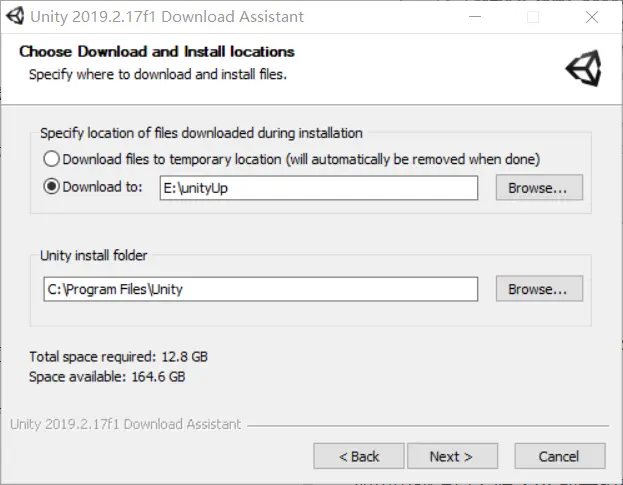Click the 'Space available: 164.6 GB' text

coord(107,376)
